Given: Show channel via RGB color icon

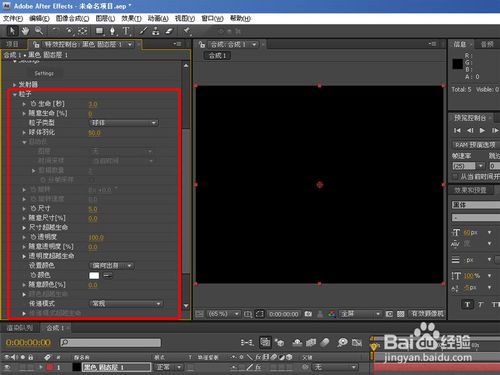Looking at the screenshot, I should pos(332,314).
